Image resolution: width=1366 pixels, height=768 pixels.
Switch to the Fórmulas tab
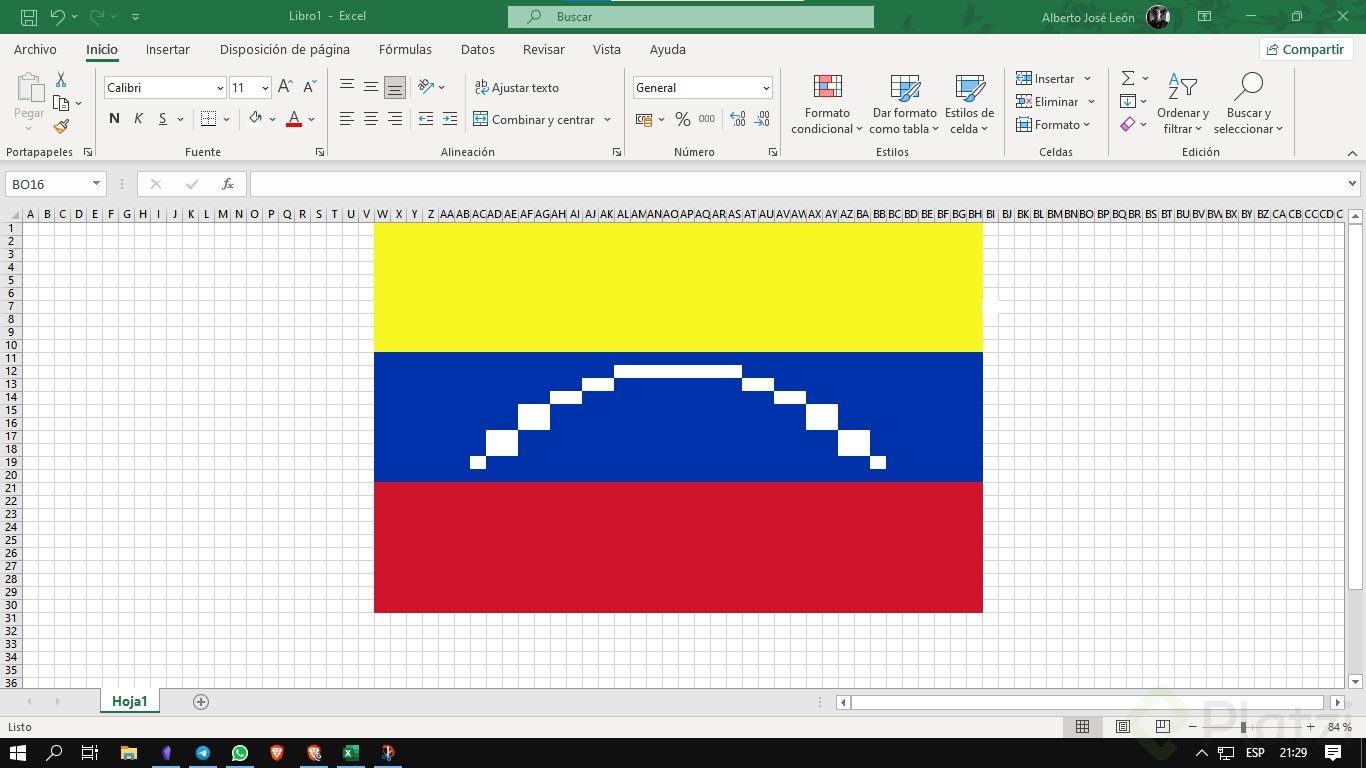[405, 49]
